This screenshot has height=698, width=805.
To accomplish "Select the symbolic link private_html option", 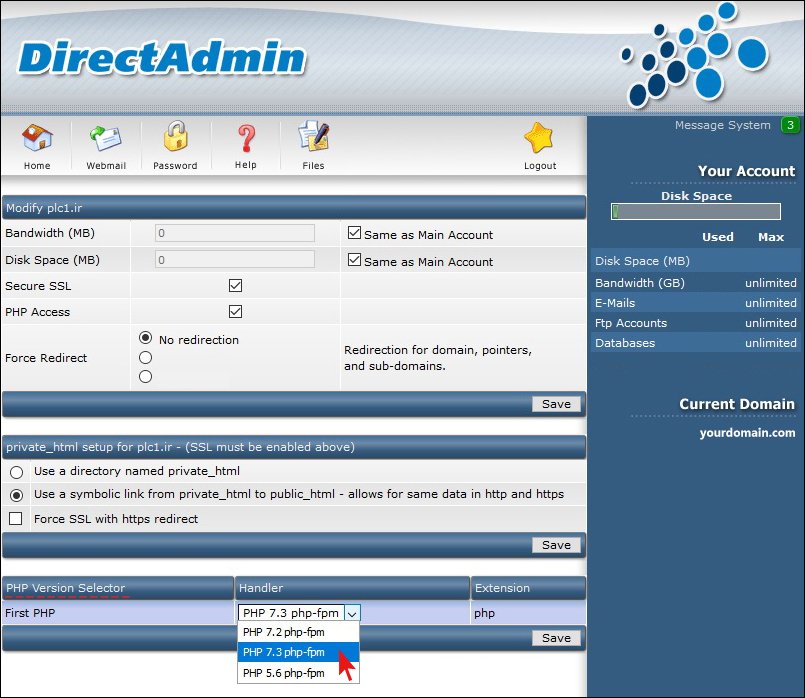I will [16, 495].
